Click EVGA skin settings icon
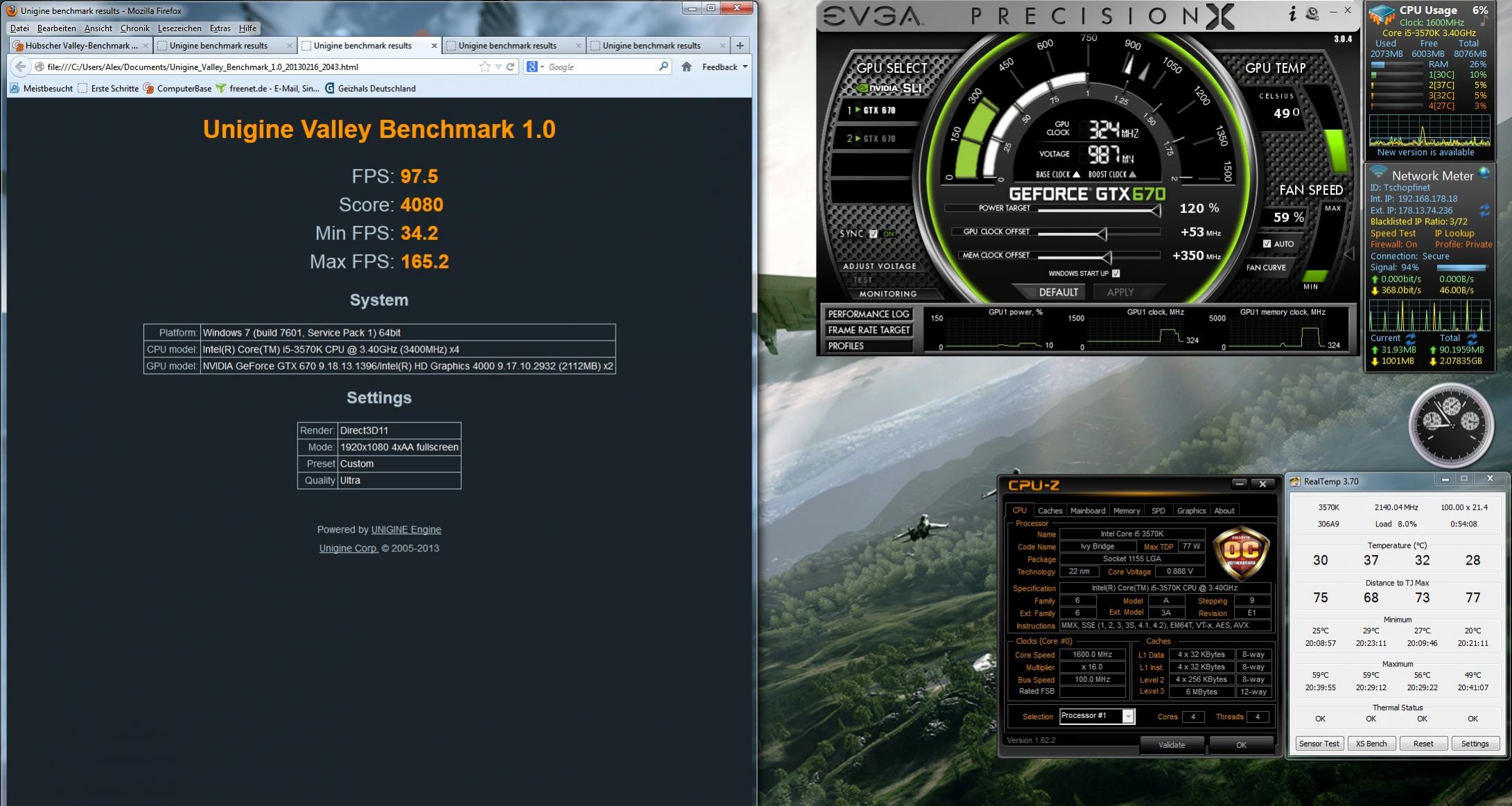 1312,14
